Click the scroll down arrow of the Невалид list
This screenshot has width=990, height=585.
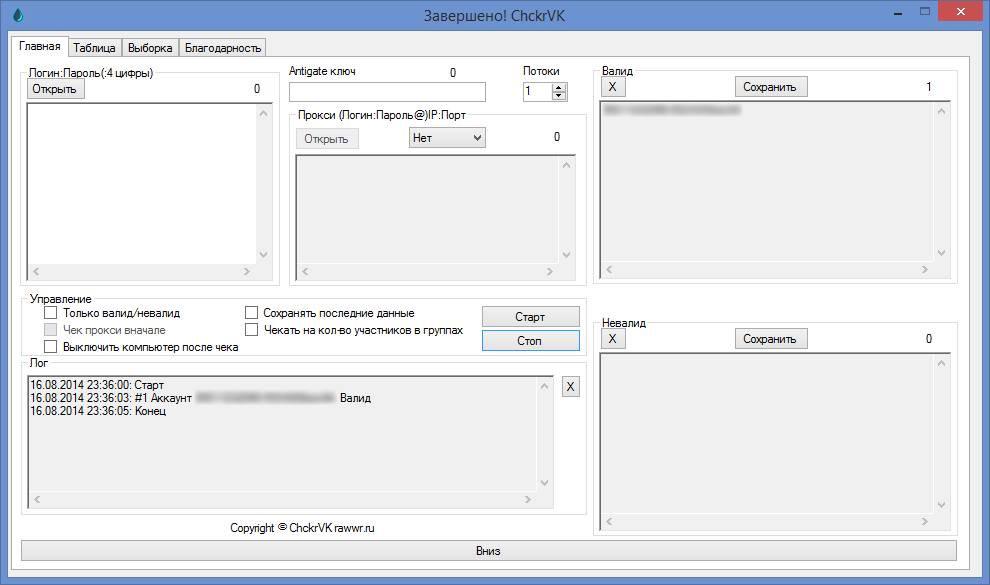coord(941,505)
